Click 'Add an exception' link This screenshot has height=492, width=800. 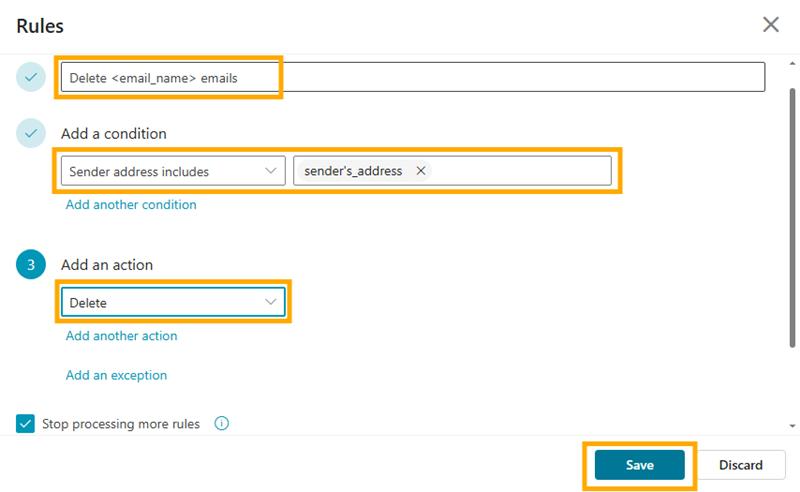click(116, 375)
